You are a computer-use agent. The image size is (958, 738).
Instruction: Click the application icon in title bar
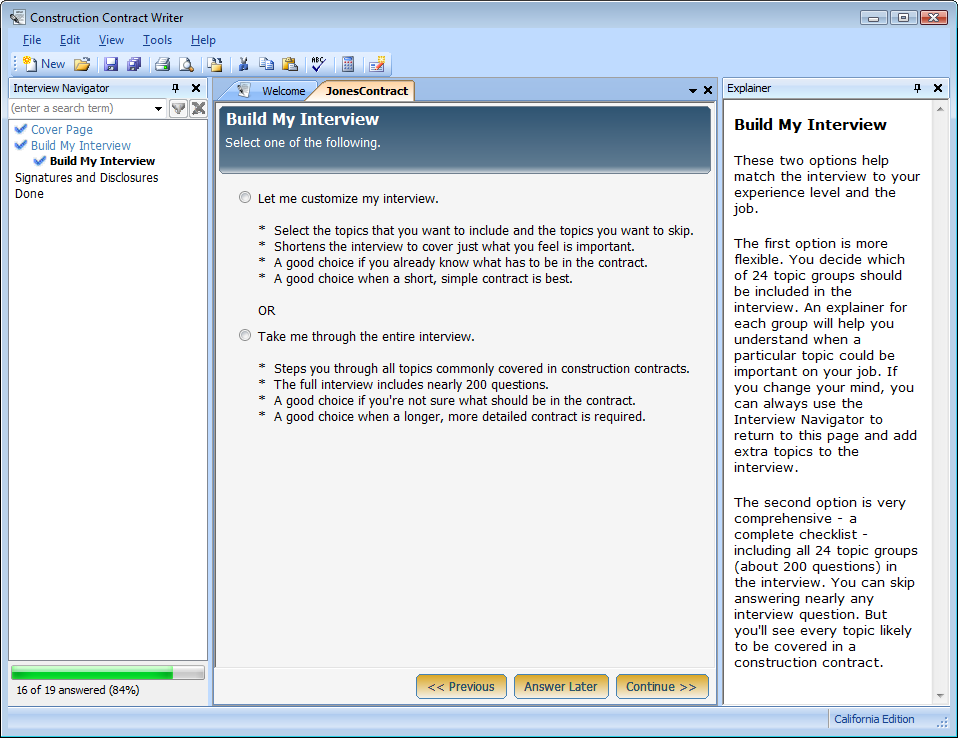coord(18,17)
